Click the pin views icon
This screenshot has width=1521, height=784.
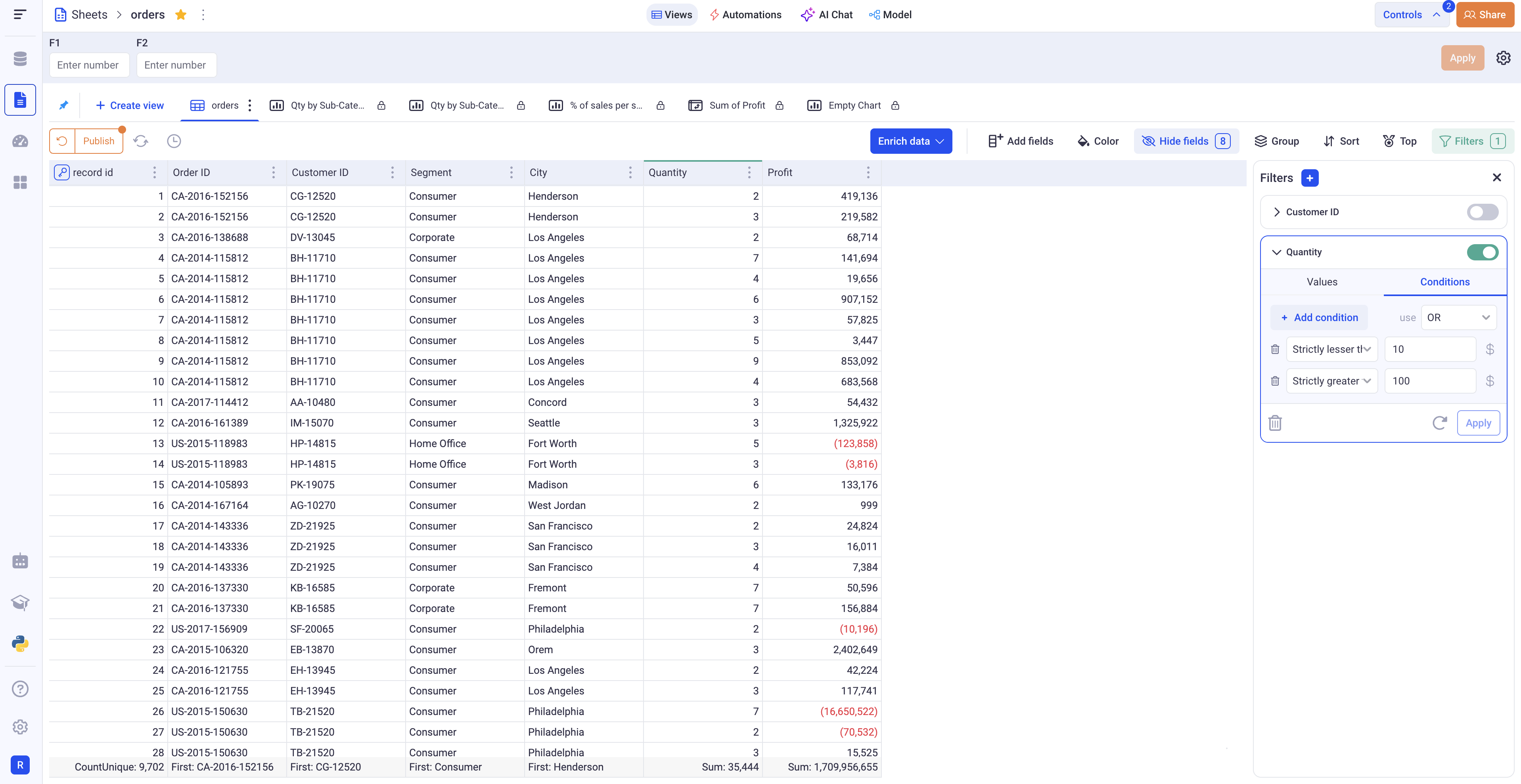(64, 106)
